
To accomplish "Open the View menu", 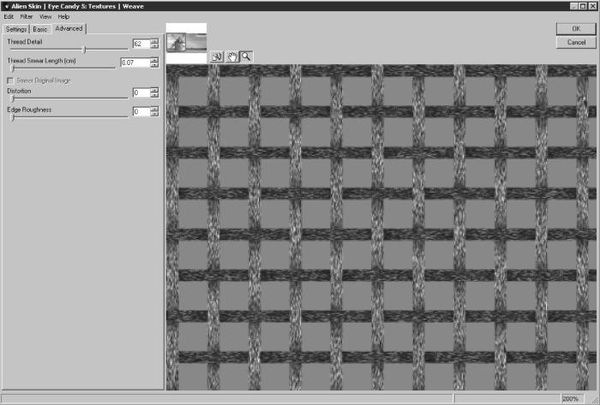I will (x=46, y=17).
